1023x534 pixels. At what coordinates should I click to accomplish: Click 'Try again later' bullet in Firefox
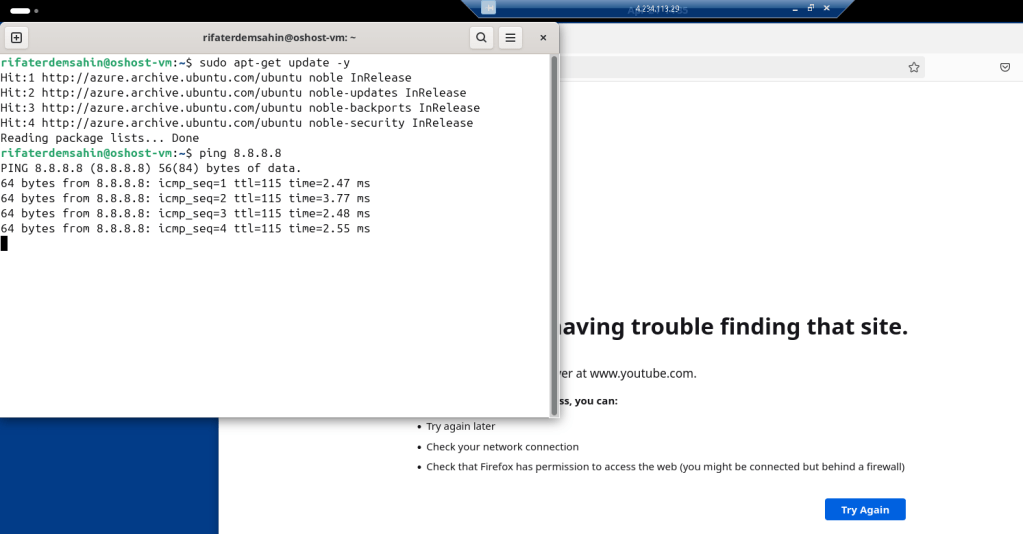(x=461, y=426)
